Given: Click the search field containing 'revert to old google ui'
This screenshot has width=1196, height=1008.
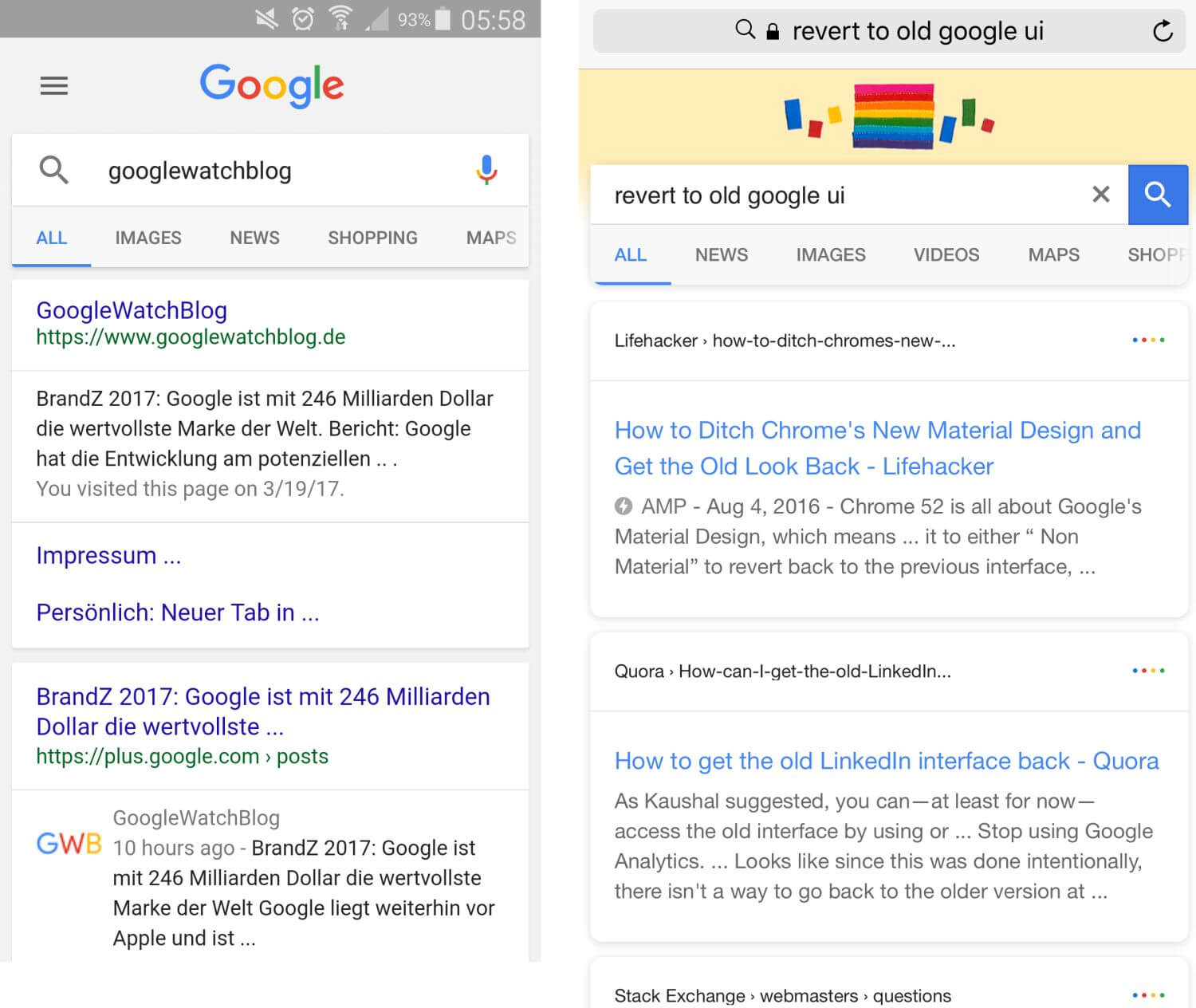Looking at the screenshot, I should [837, 195].
